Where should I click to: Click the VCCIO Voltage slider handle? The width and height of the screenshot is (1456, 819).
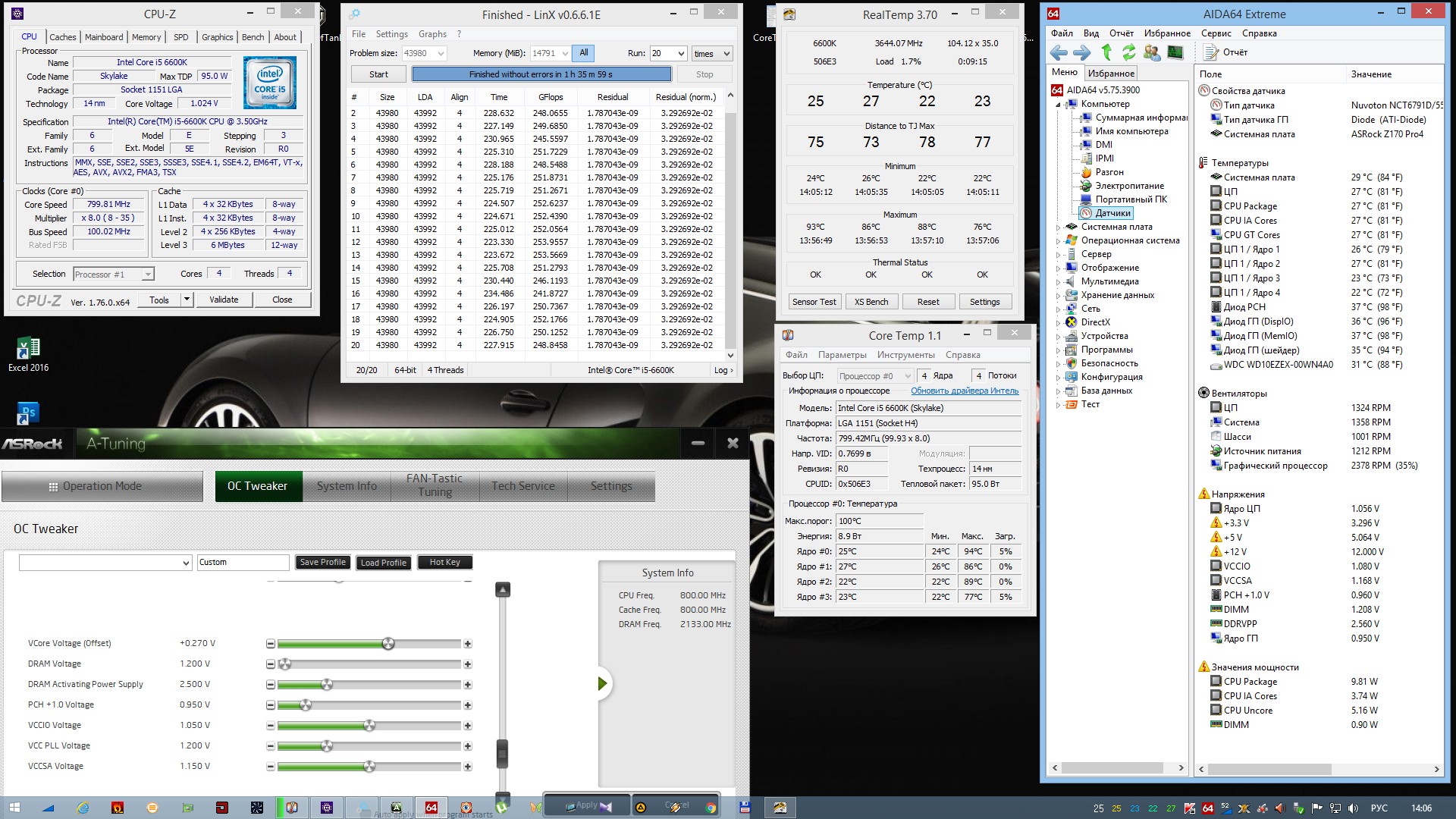[x=369, y=726]
